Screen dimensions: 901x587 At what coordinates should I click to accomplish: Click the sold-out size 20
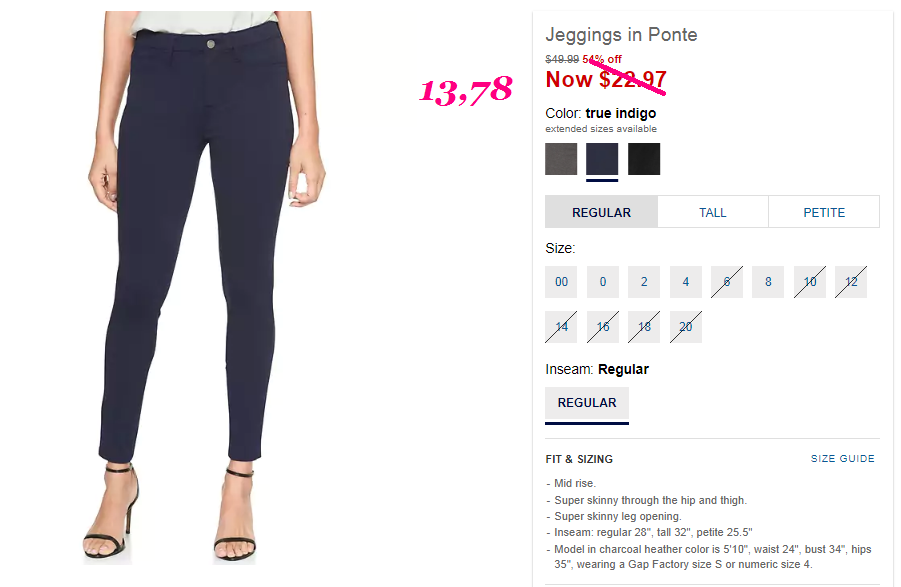(686, 327)
